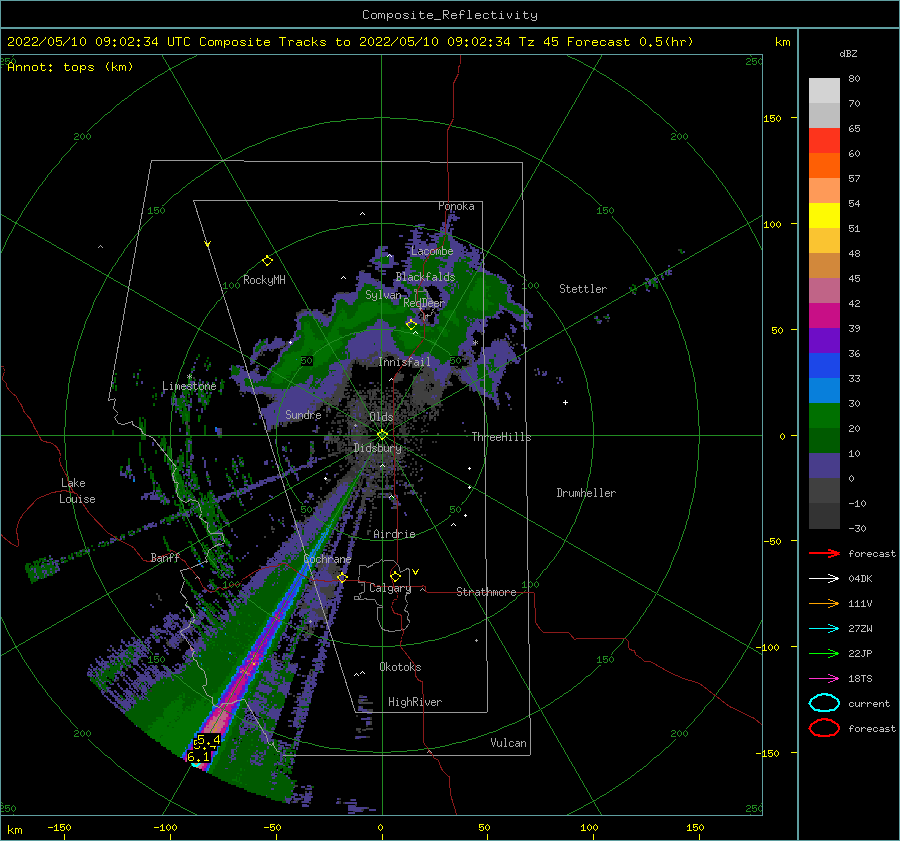Click the ThreeHills city label
Screen dimensions: 900x841
[x=502, y=437]
